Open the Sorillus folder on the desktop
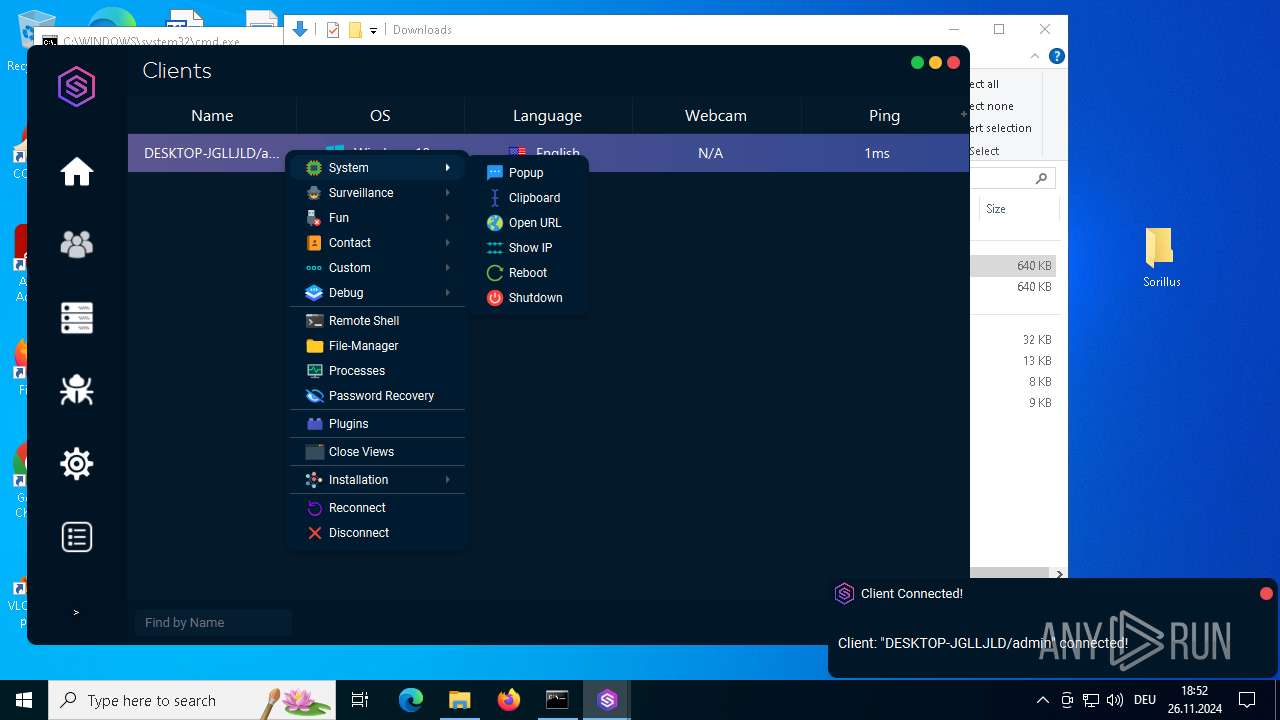The width and height of the screenshot is (1280, 720). (x=1161, y=258)
